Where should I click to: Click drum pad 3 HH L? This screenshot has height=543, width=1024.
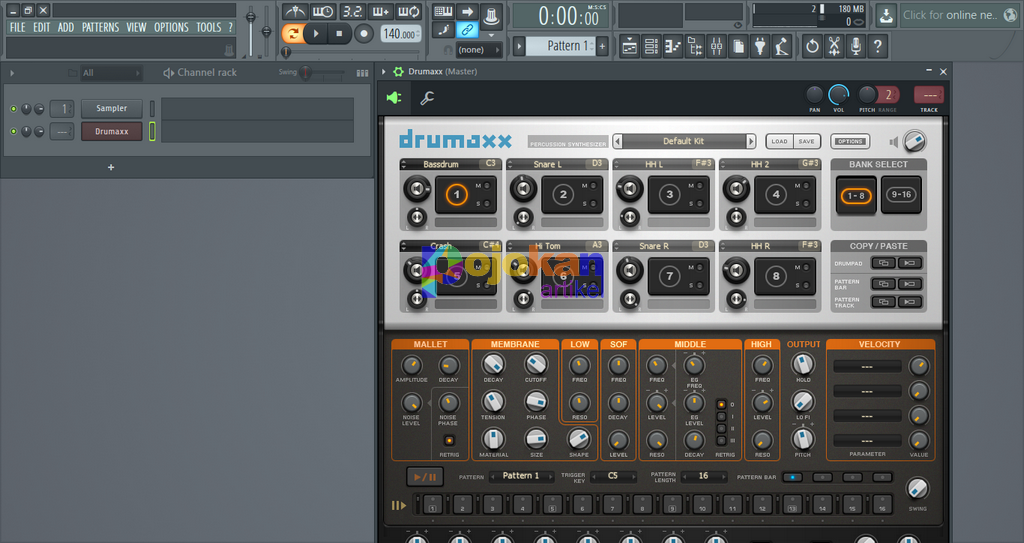pyautogui.click(x=669, y=194)
